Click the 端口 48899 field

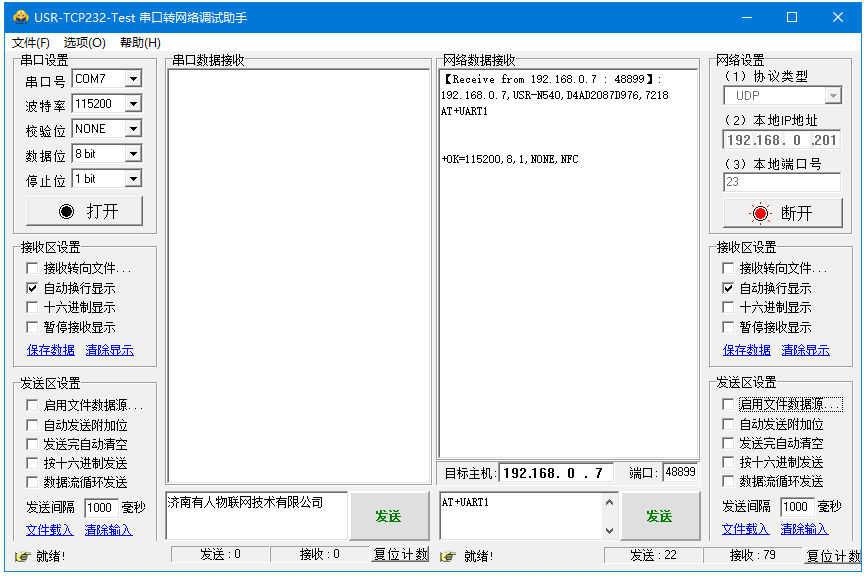(680, 472)
